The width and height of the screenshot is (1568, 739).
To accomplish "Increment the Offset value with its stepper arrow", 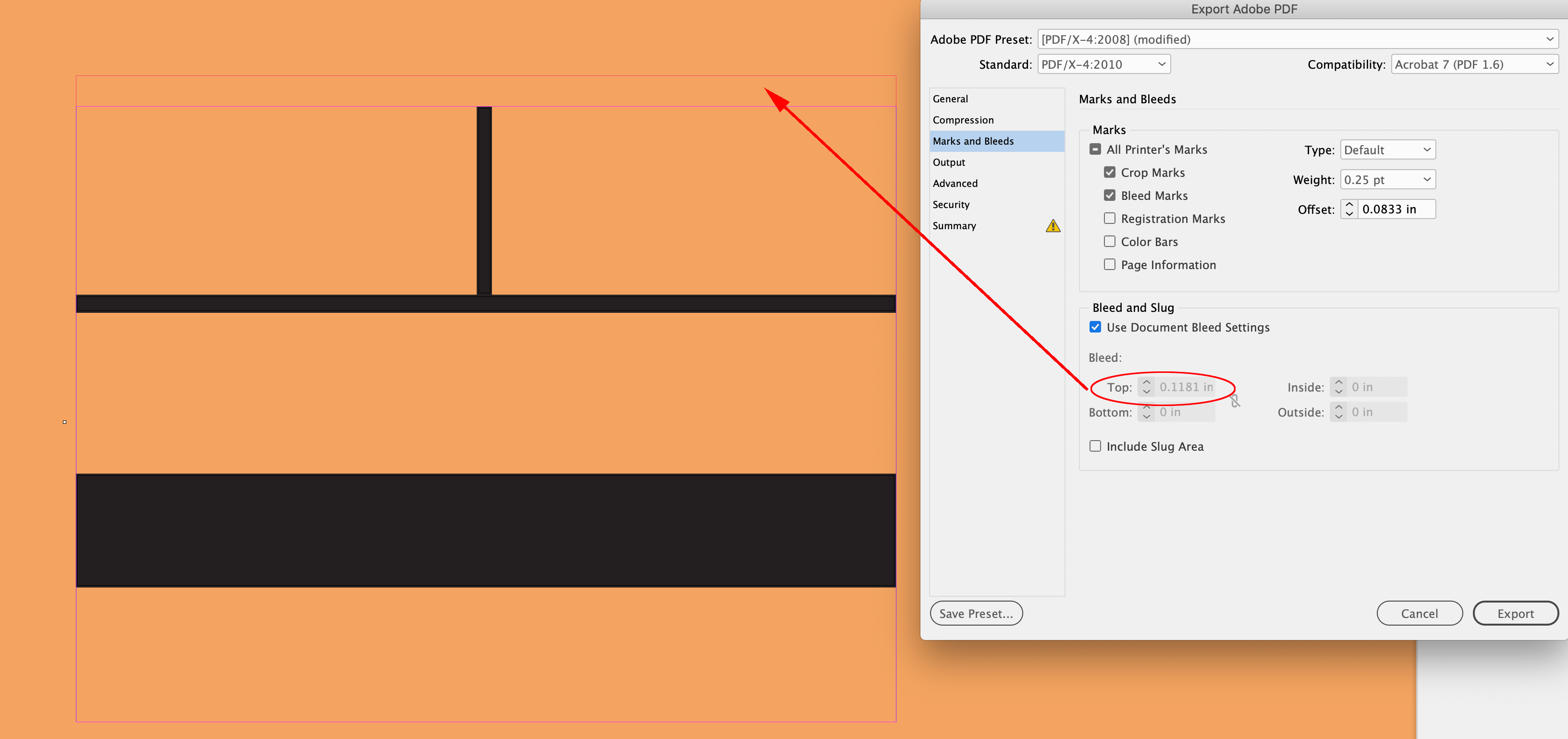I will [1349, 205].
